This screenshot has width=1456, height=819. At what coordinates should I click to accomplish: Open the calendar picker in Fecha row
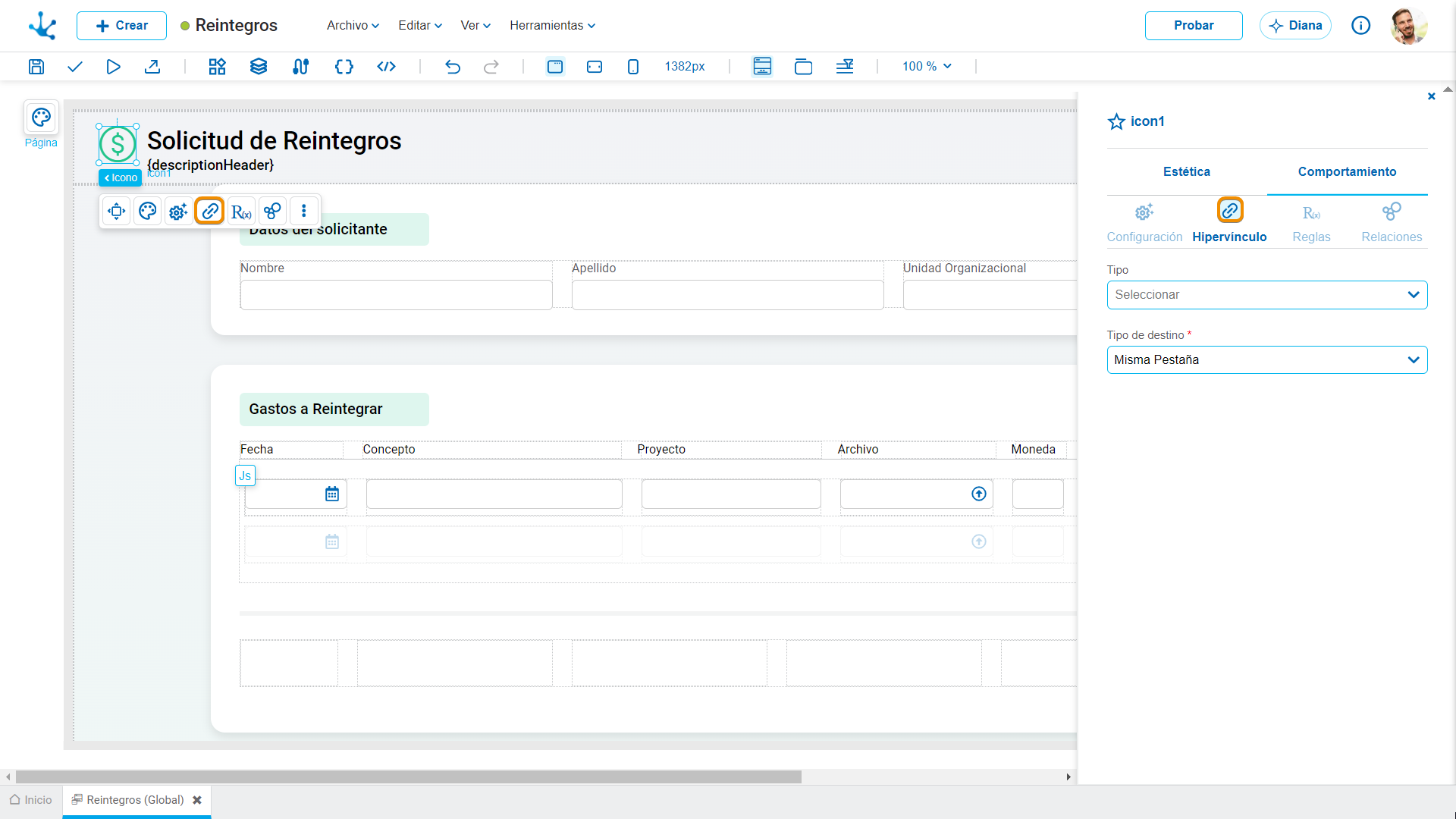pyautogui.click(x=332, y=494)
